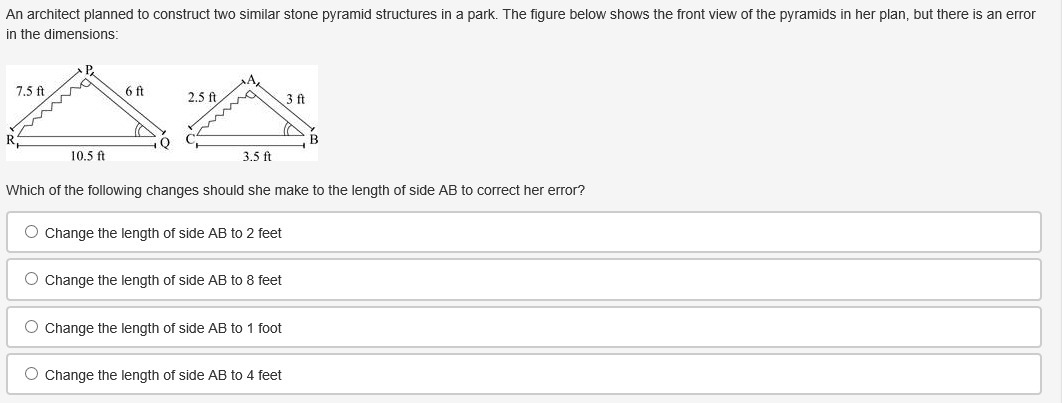The width and height of the screenshot is (1064, 403).
Task: Click the angle arc marker at vertex B
Action: 291,130
